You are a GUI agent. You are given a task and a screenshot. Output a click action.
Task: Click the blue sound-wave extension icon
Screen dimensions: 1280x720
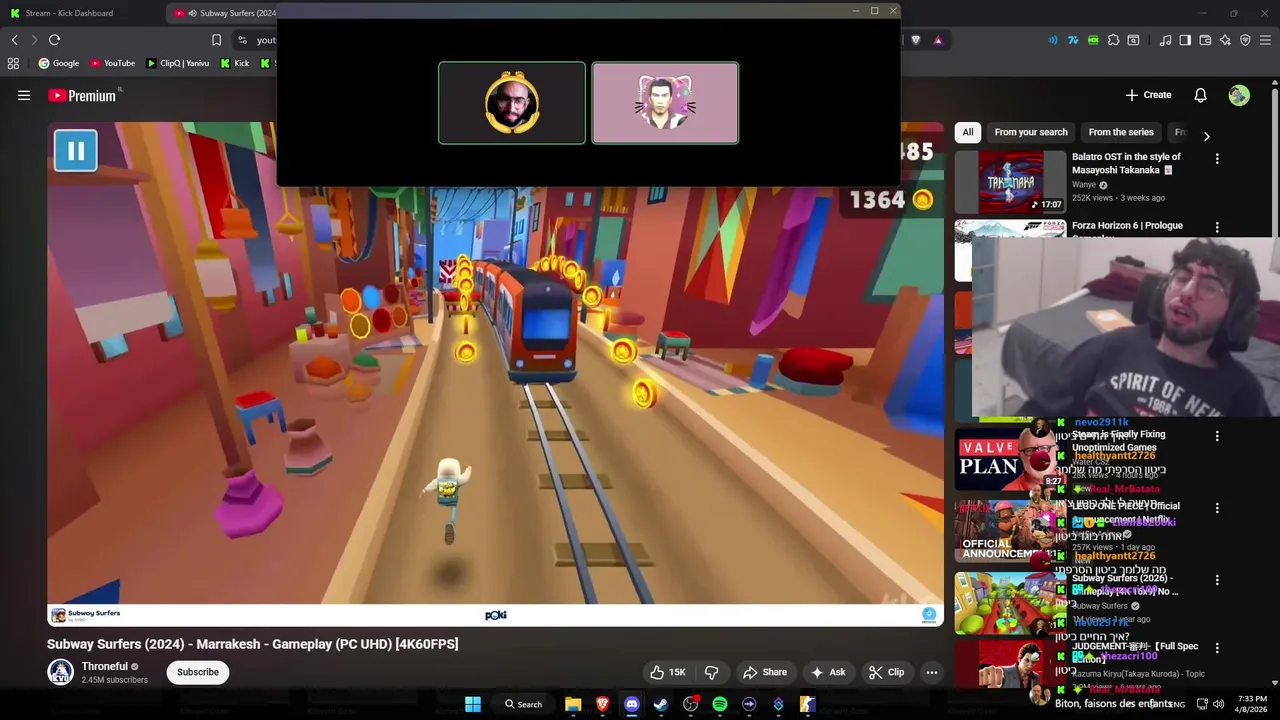coord(1053,40)
